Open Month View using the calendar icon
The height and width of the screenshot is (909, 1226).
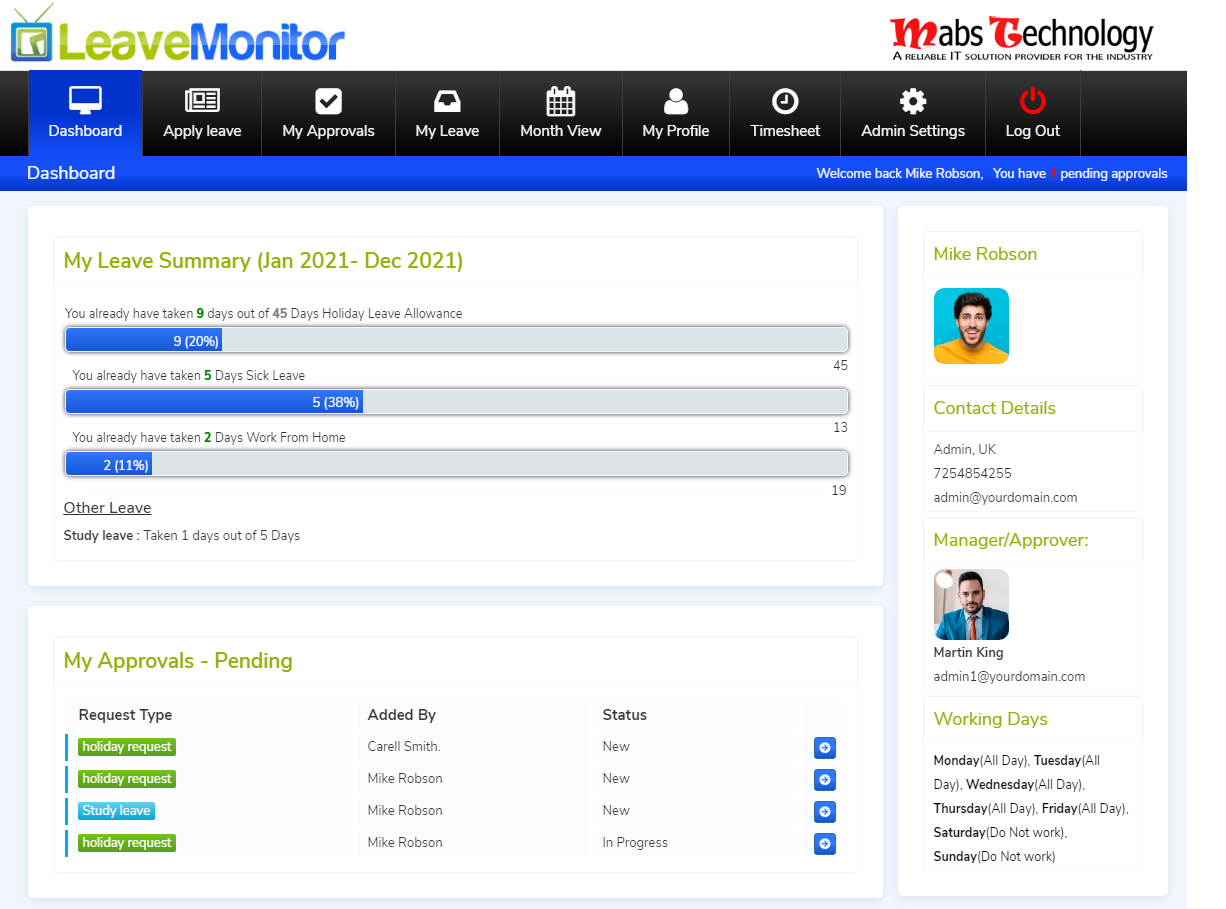pyautogui.click(x=560, y=99)
